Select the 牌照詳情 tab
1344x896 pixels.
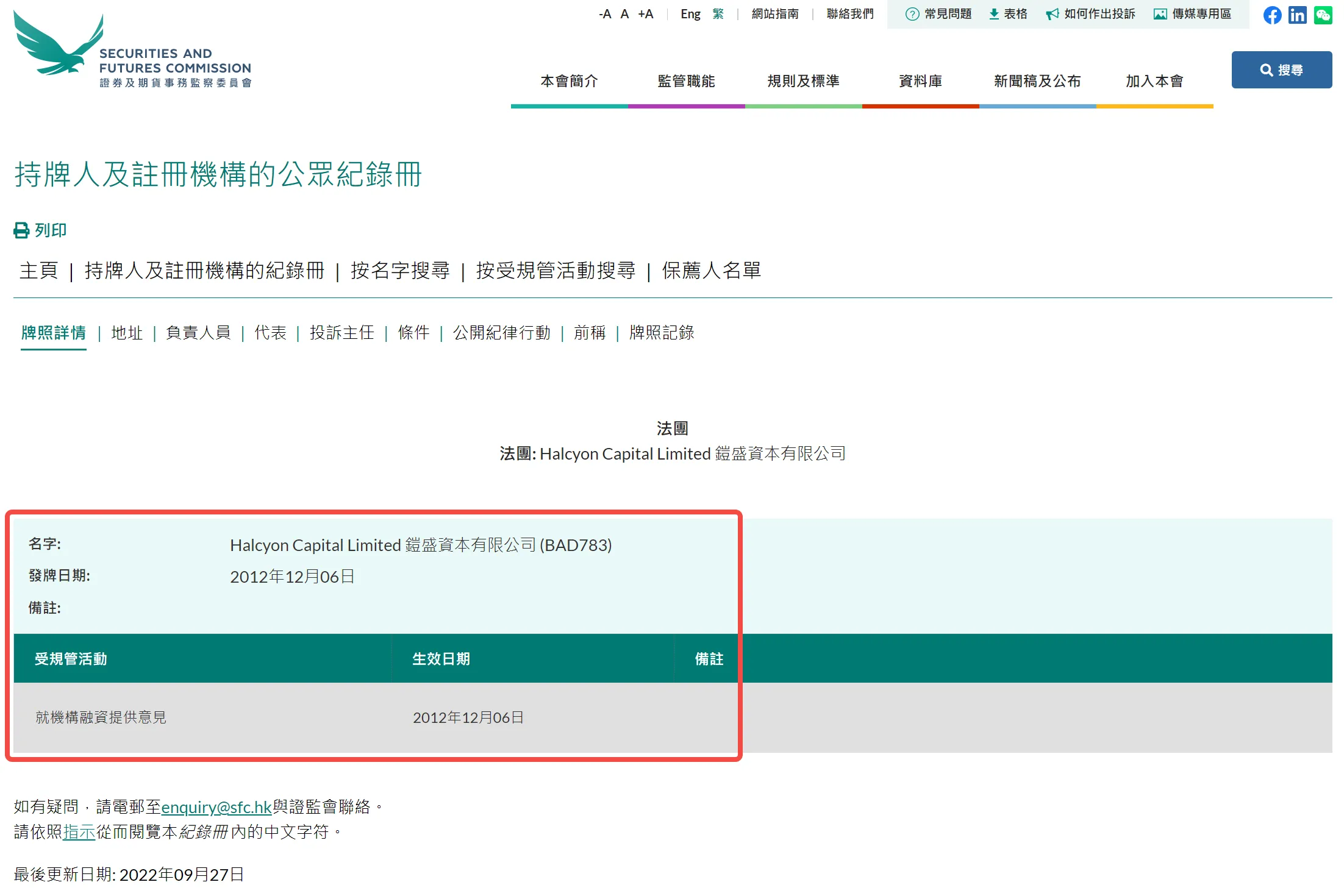coord(54,333)
